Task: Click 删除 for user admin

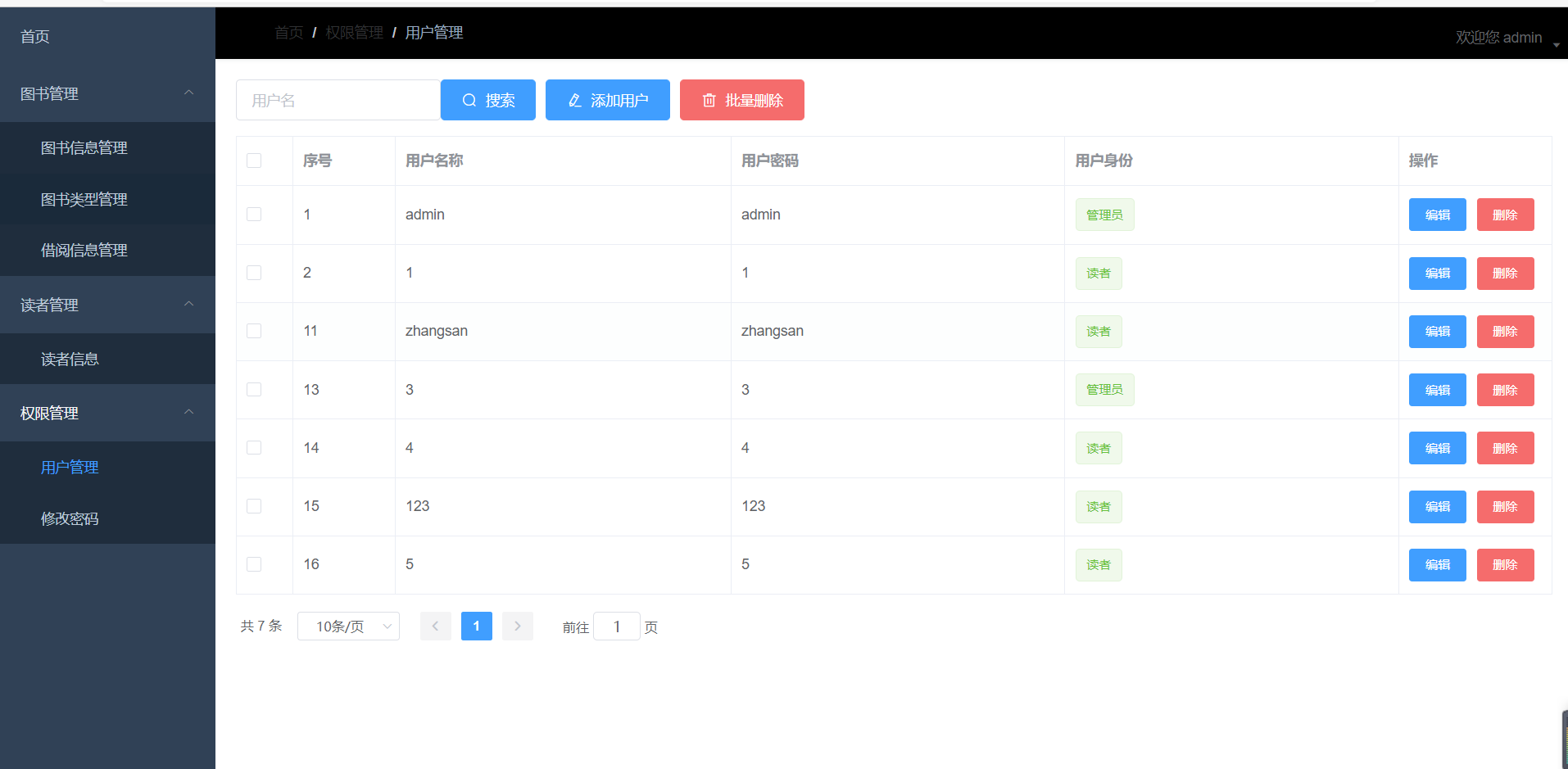Action: coord(1506,215)
